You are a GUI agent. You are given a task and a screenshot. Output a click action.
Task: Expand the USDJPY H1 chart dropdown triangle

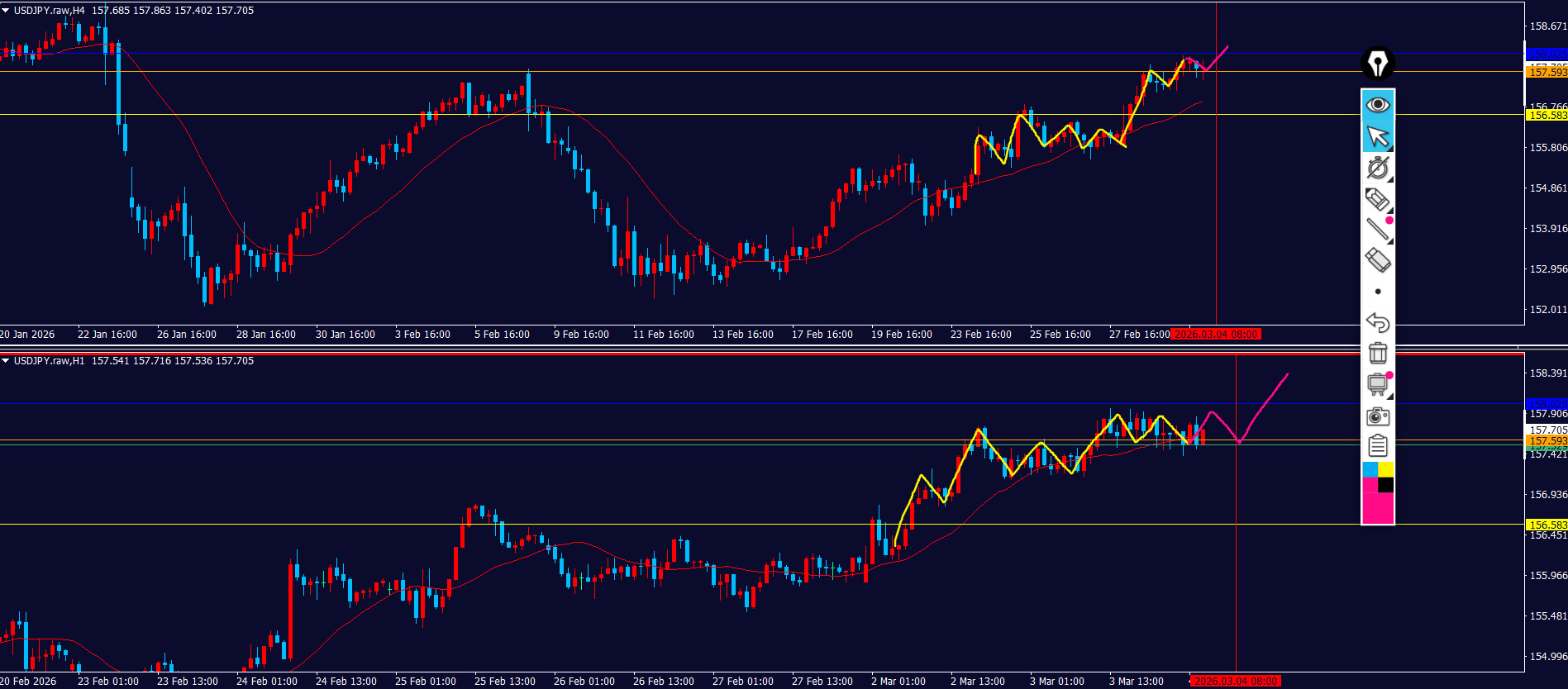6,361
